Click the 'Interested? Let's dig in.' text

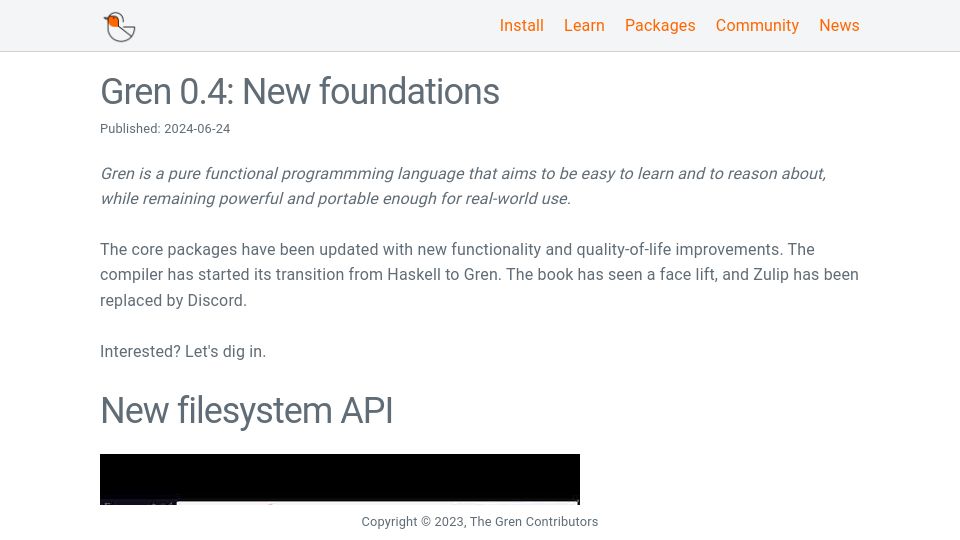pos(183,351)
